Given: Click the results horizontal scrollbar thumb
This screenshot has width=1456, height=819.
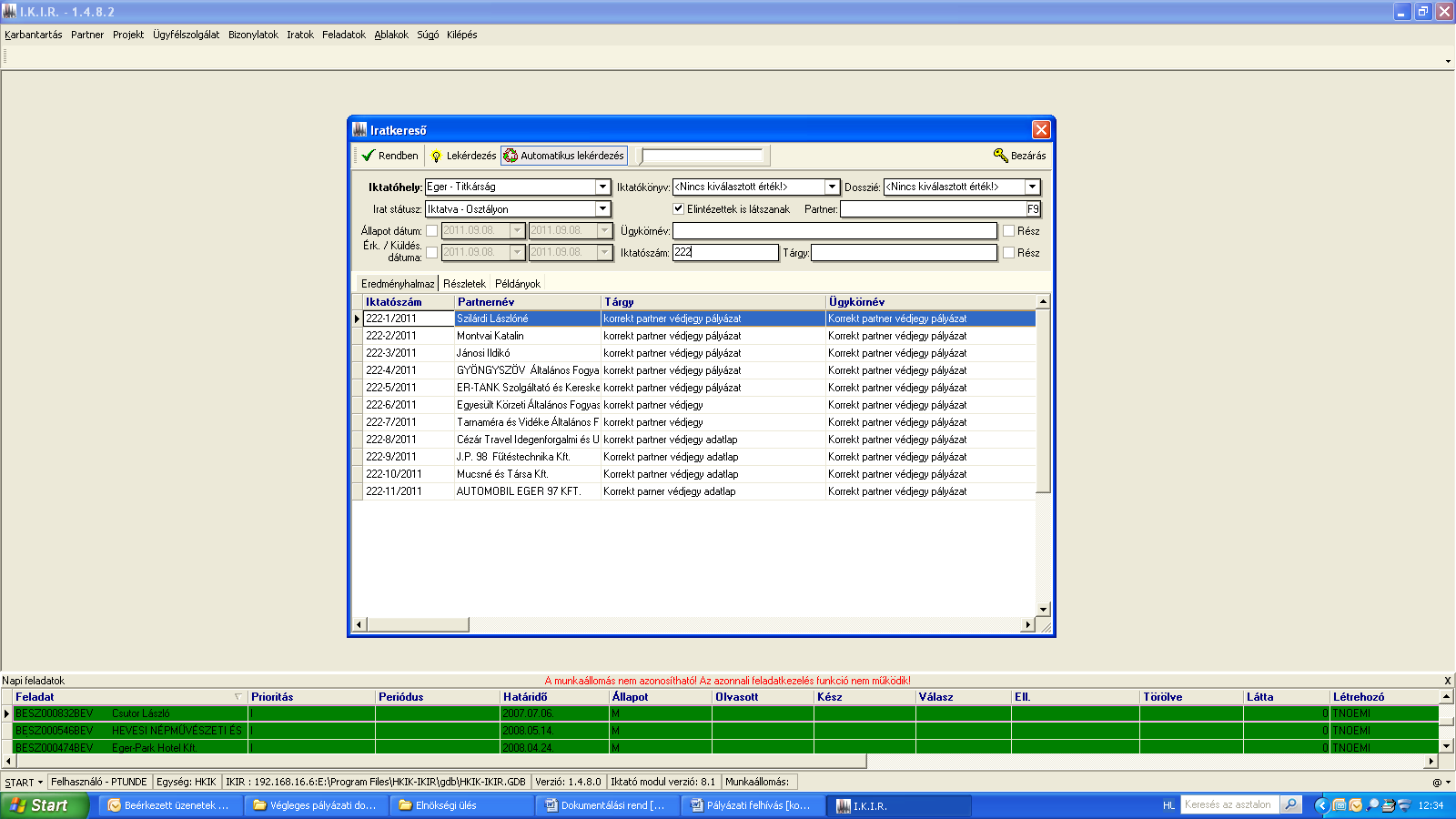Looking at the screenshot, I should pos(418,624).
